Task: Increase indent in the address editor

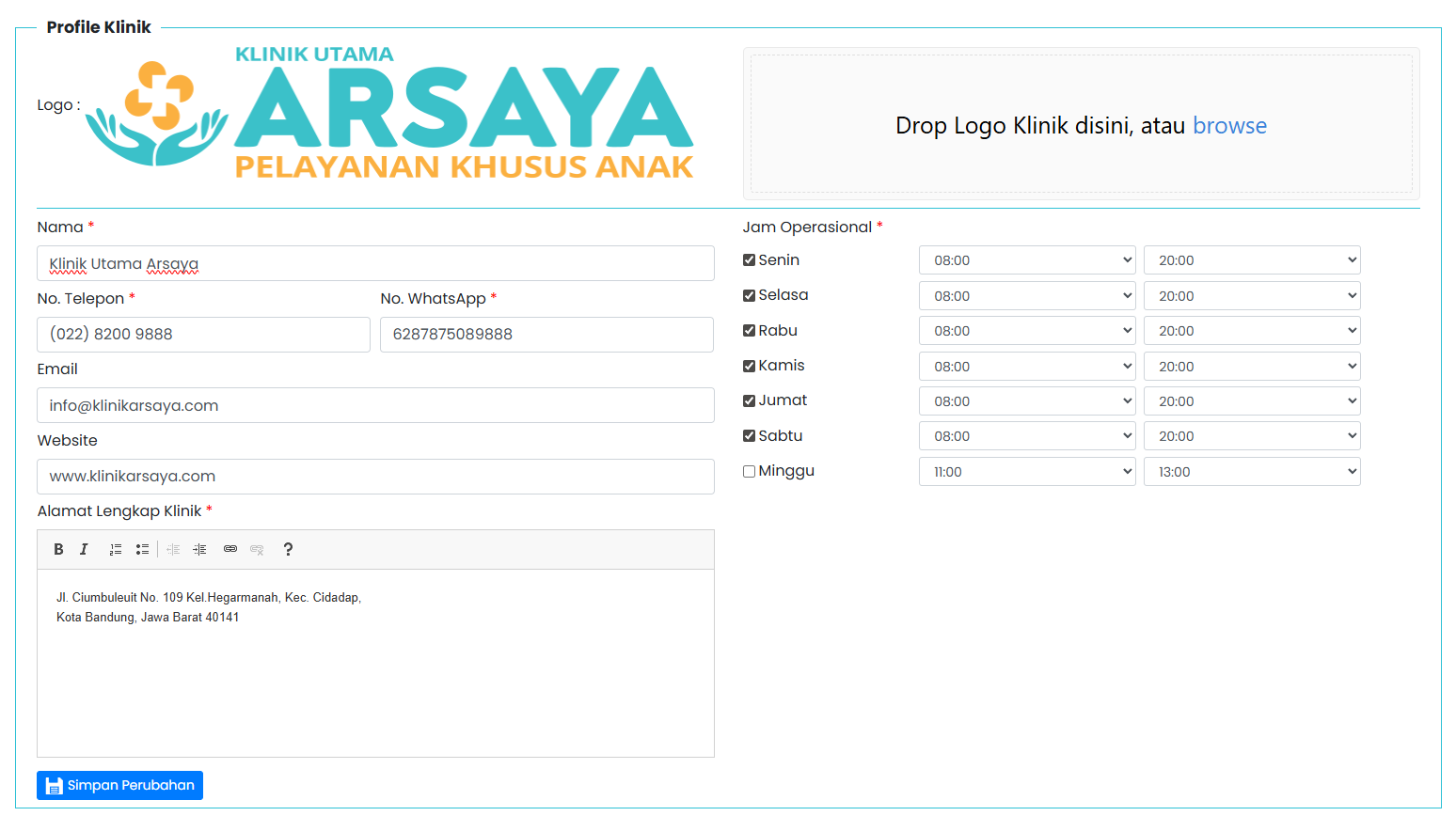Action: click(x=199, y=549)
